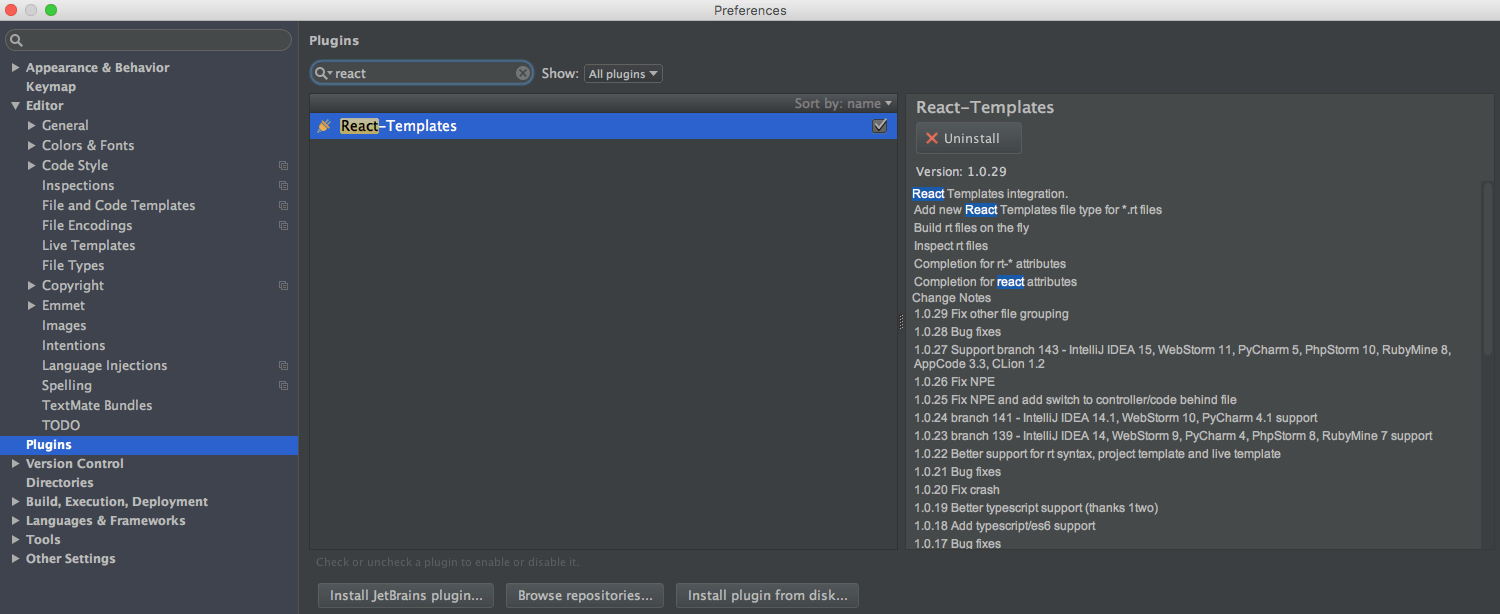Click the Uninstall button
Screen dimensions: 1500x614
click(968, 139)
